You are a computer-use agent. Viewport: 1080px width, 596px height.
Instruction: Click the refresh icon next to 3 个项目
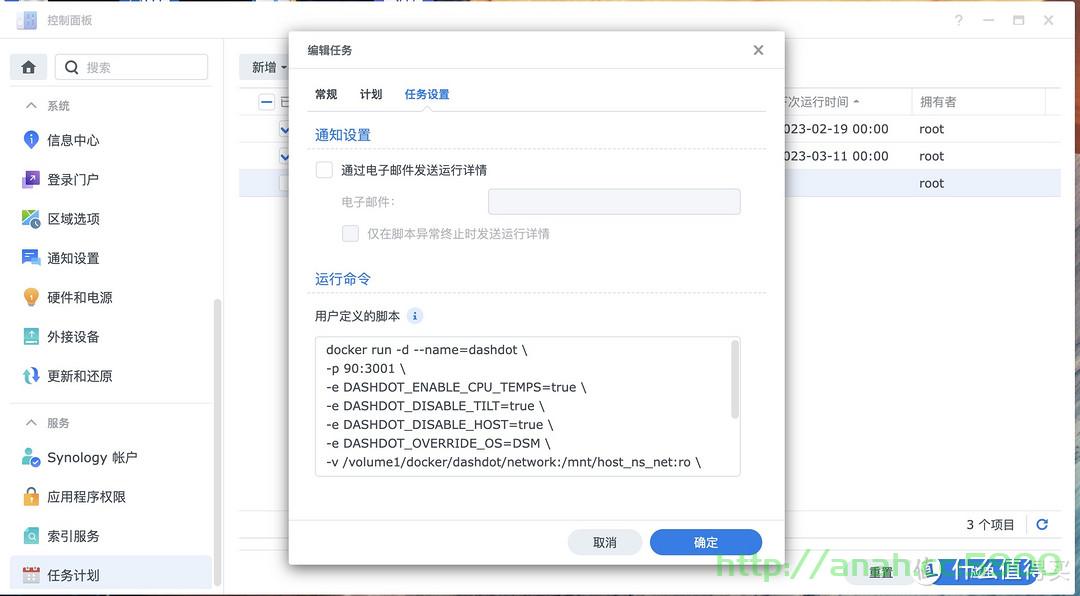click(1042, 525)
